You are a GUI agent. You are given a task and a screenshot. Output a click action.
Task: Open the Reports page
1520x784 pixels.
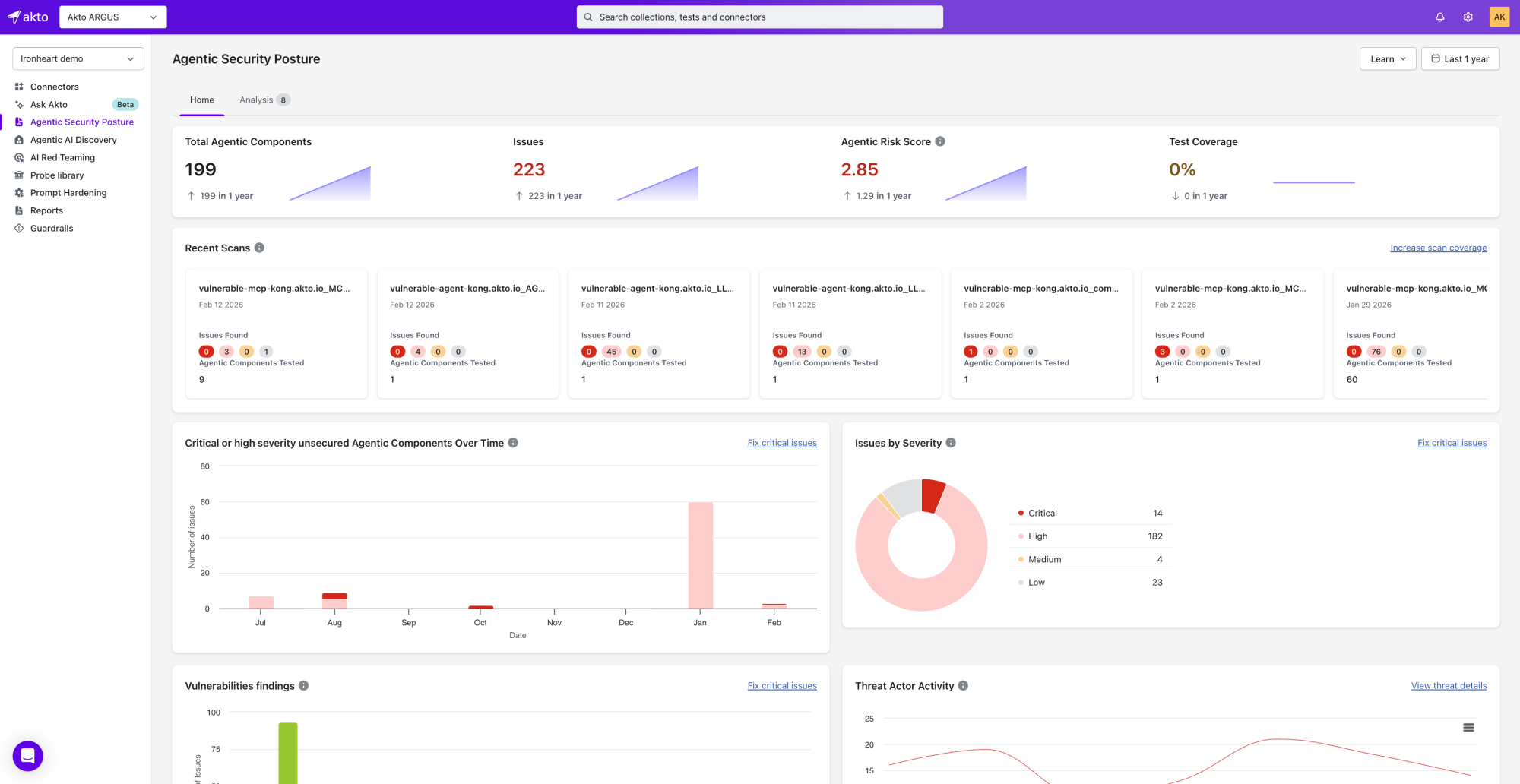click(46, 211)
